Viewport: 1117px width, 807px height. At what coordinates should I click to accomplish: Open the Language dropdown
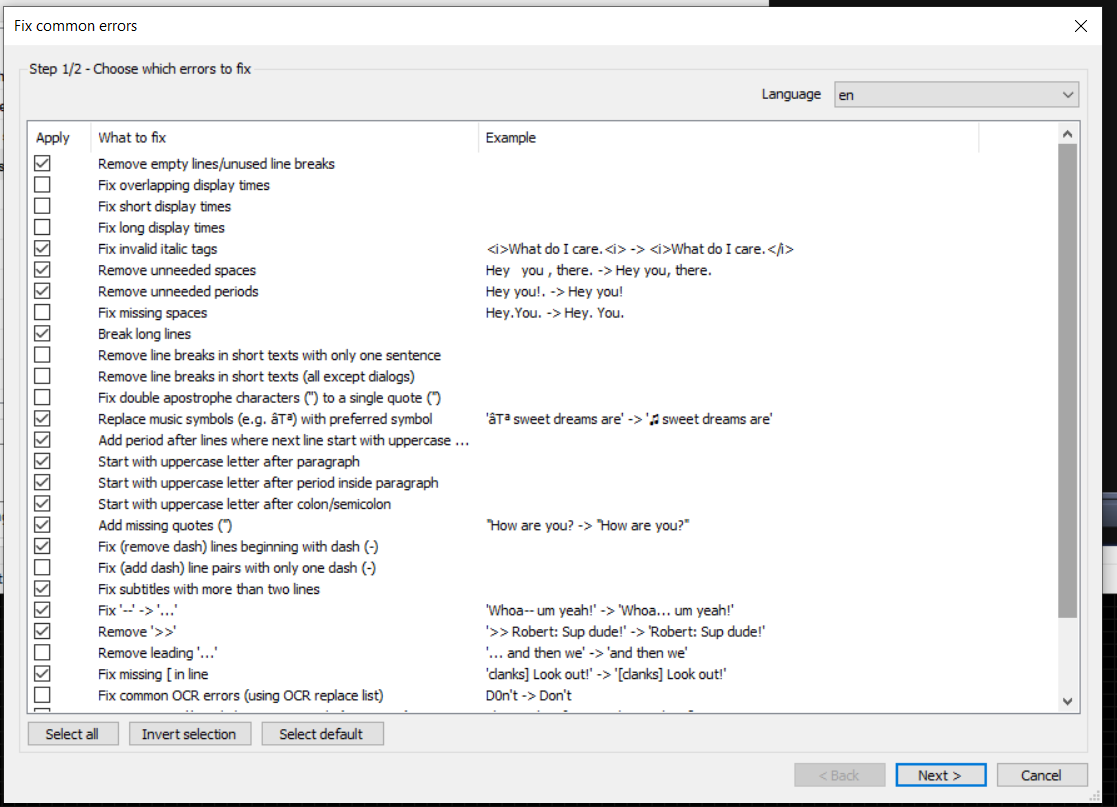coord(955,94)
